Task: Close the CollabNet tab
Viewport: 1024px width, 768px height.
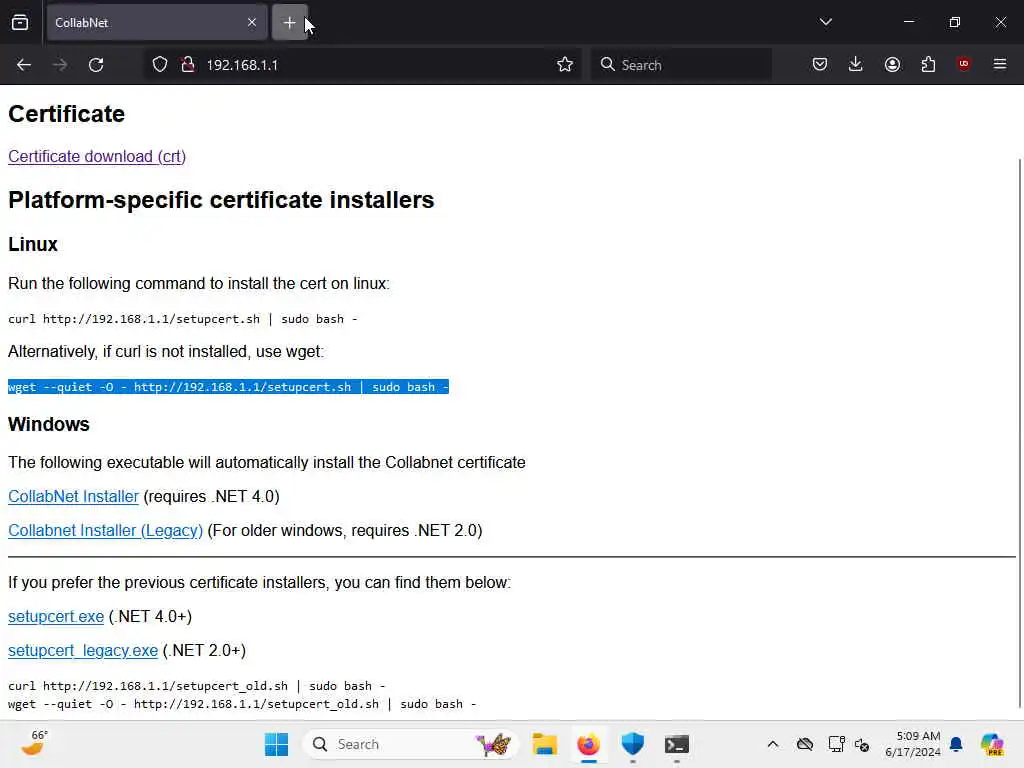Action: [x=251, y=23]
